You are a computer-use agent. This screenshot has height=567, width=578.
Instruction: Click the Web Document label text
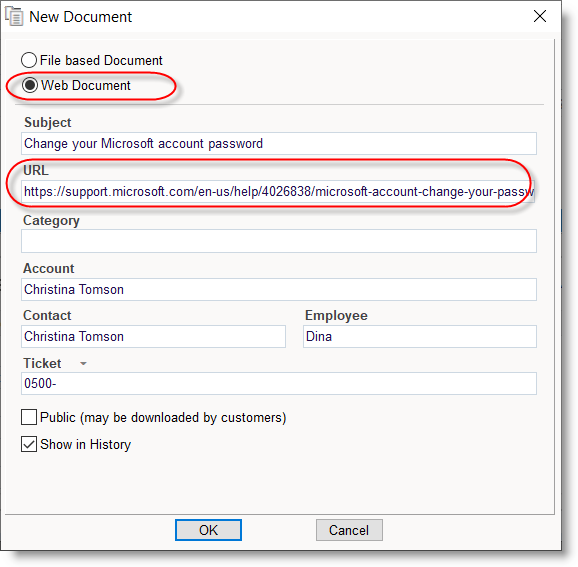point(86,85)
